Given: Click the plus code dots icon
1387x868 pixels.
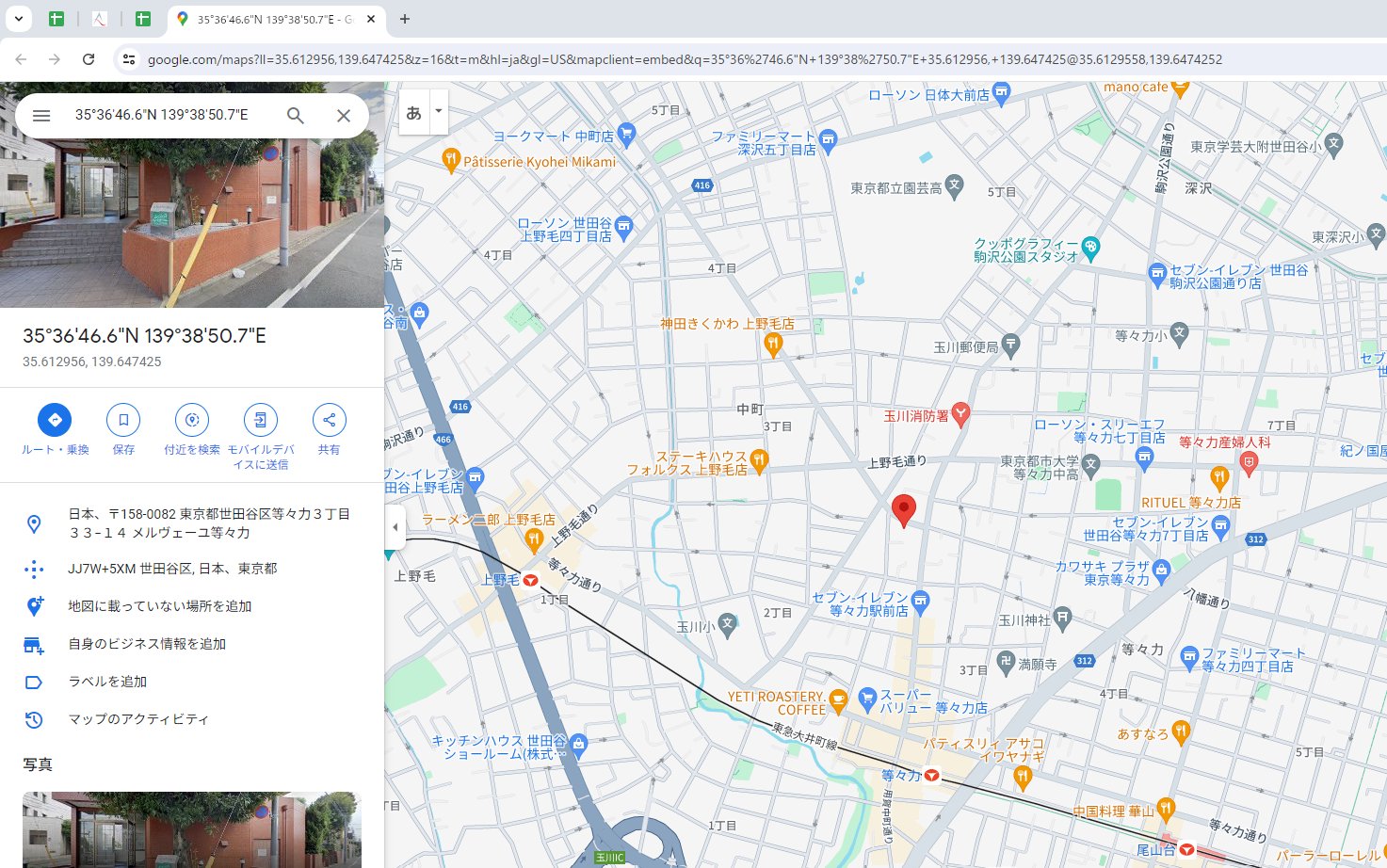Looking at the screenshot, I should point(34,569).
